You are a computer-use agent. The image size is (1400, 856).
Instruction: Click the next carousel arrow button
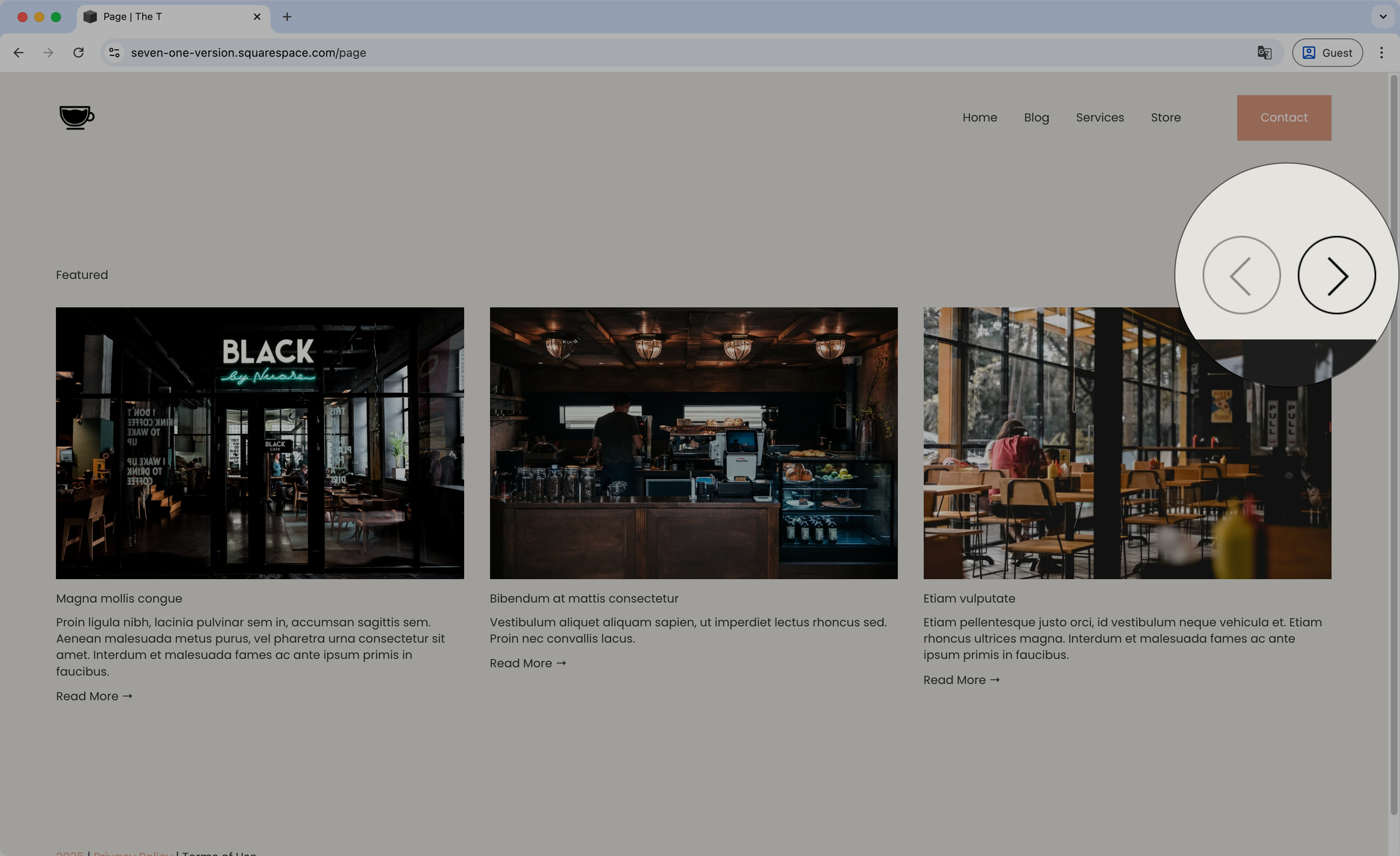[x=1336, y=275]
